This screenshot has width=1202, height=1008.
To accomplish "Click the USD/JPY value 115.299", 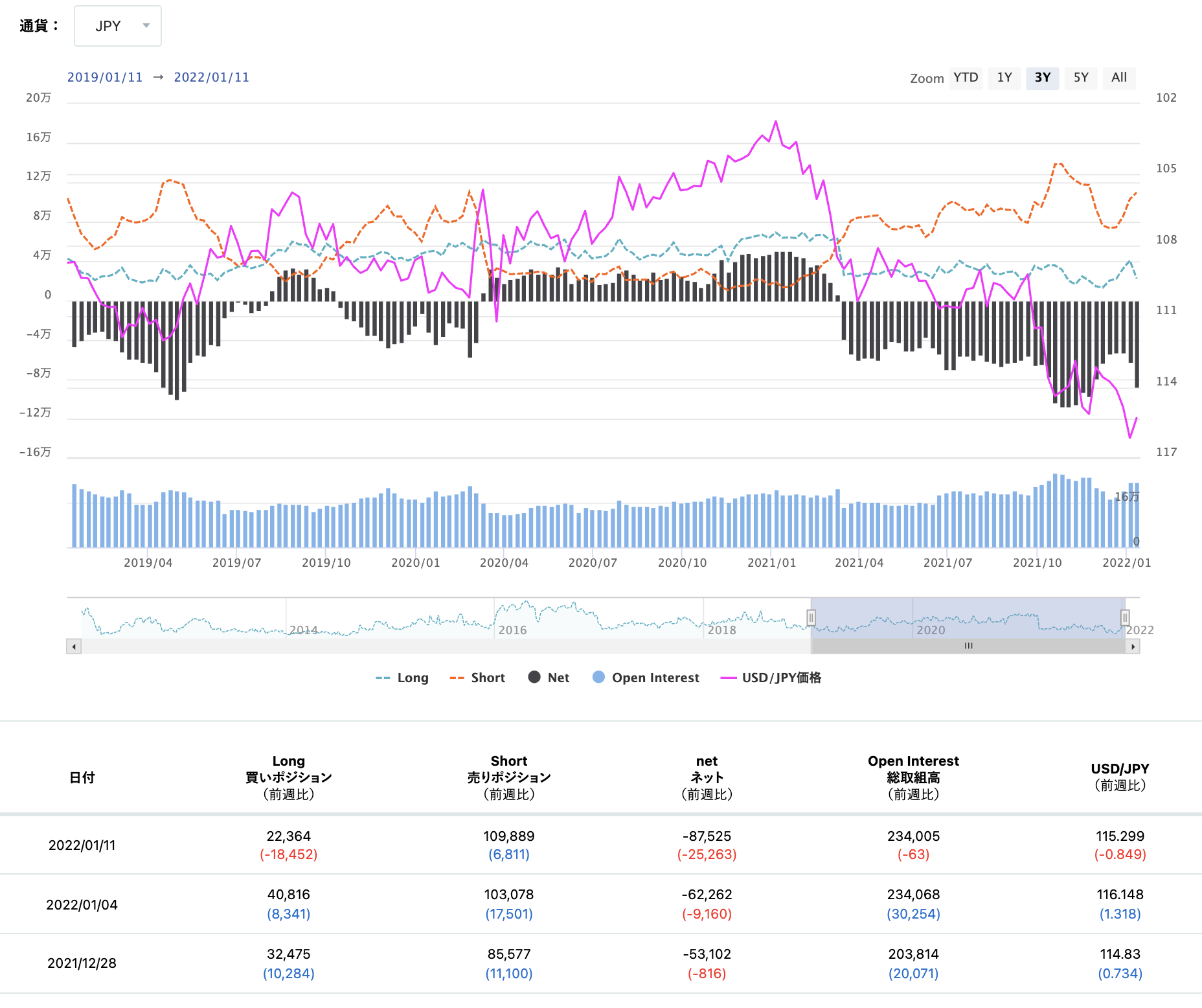I will coord(1120,836).
